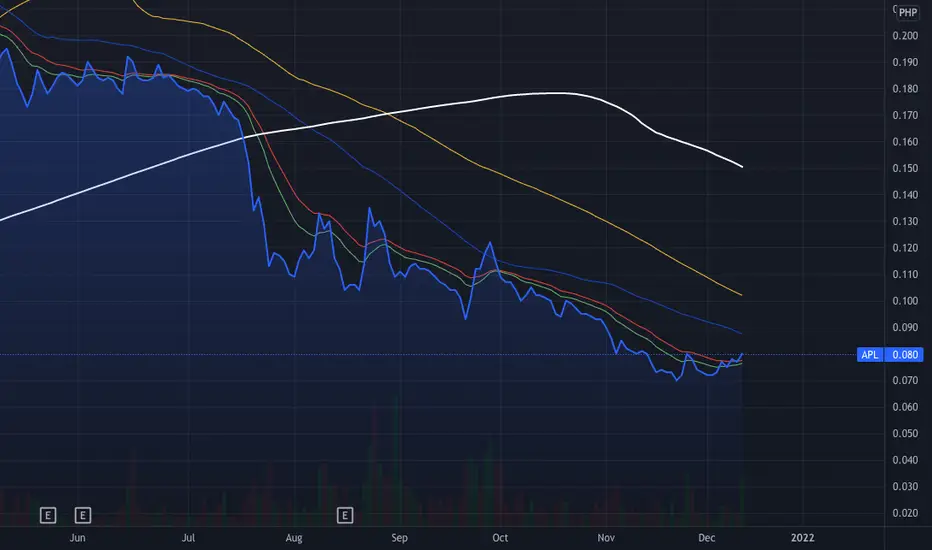Click the 0.050 price axis label
Screen dimensions: 932x550
point(905,433)
